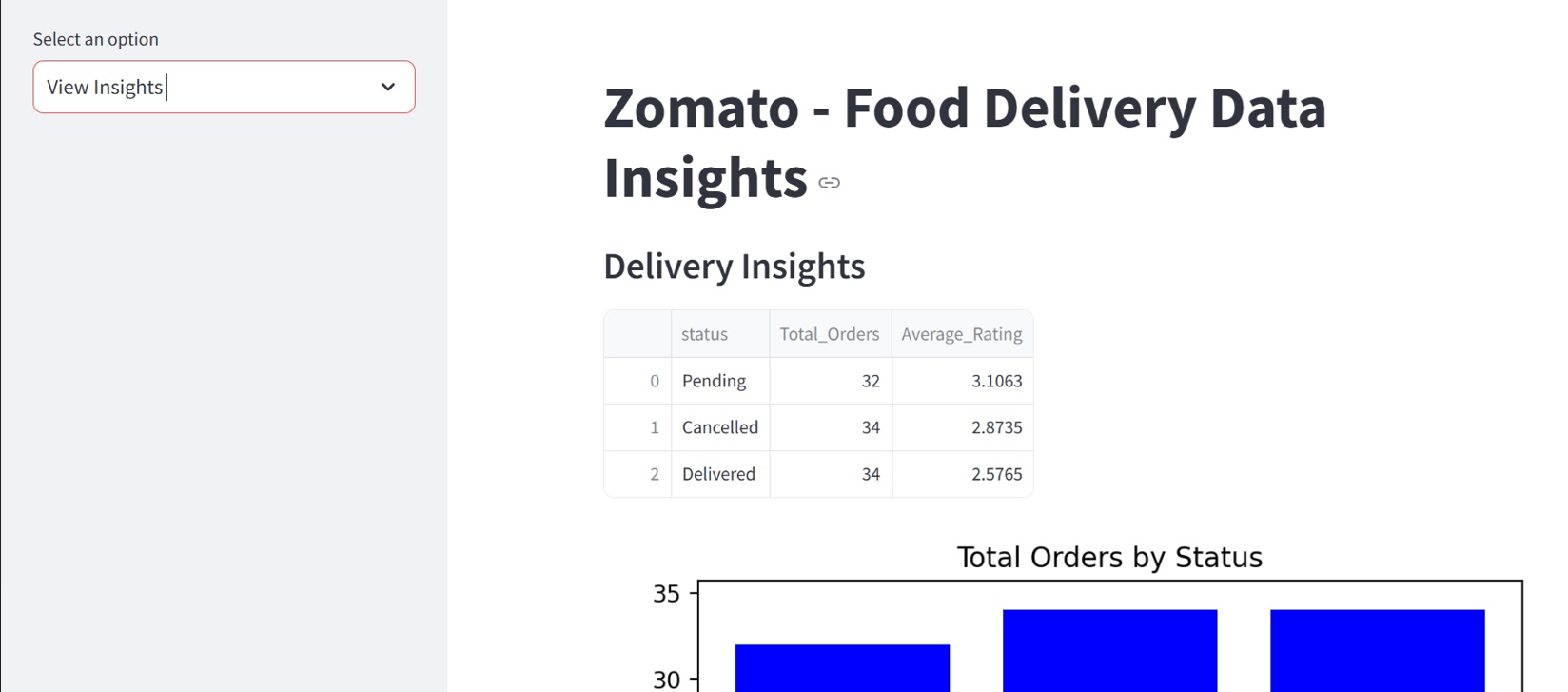Click the rating cell showing 3.1063

(x=995, y=381)
